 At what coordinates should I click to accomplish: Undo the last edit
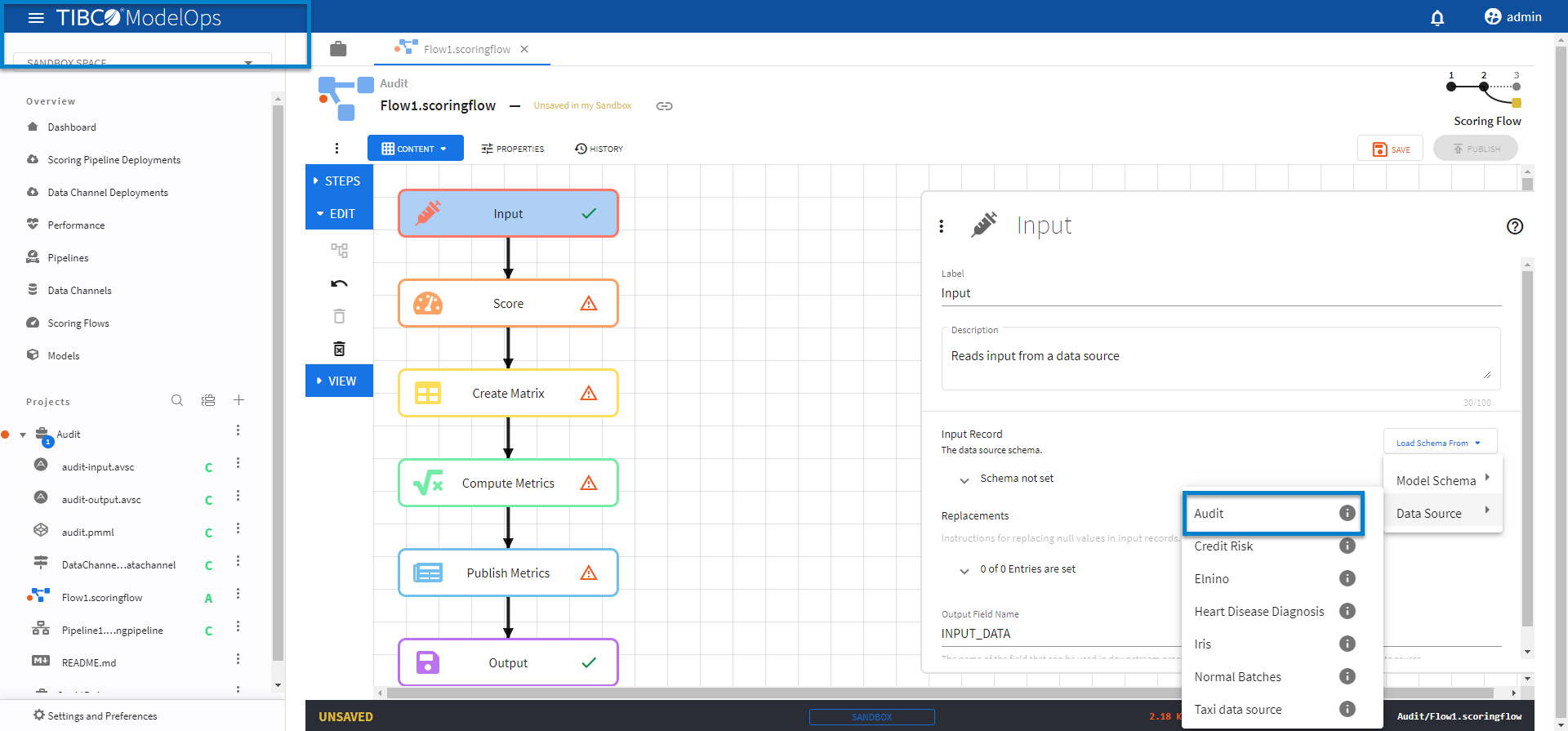click(x=339, y=283)
